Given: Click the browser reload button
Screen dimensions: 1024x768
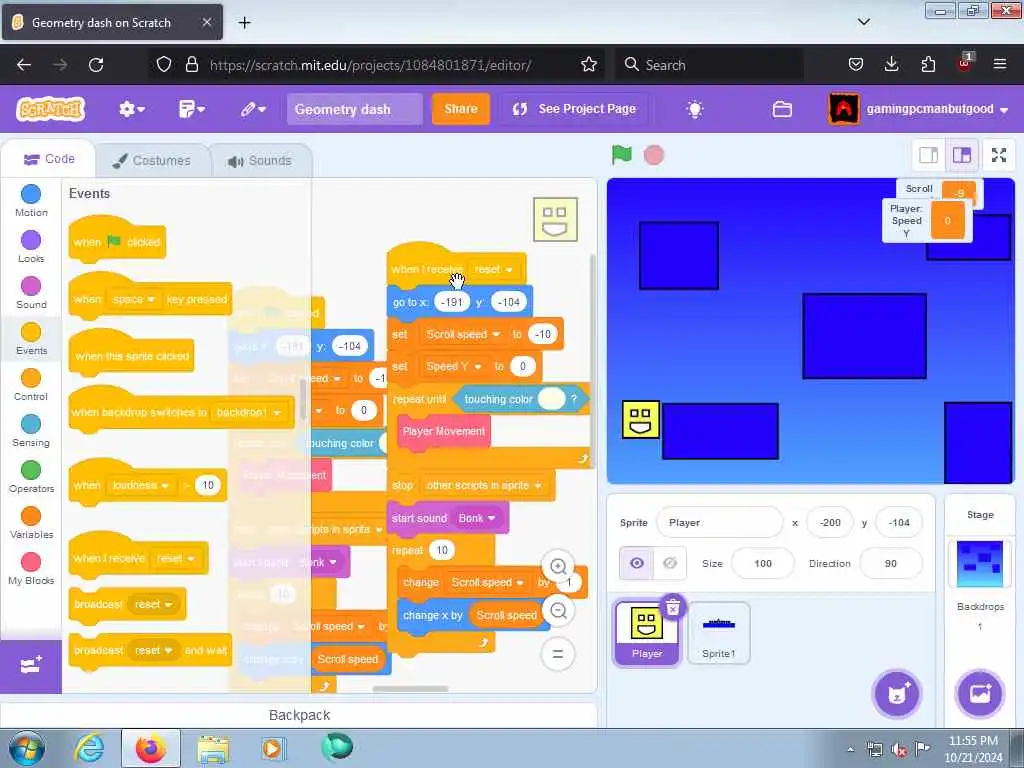Looking at the screenshot, I should (96, 65).
